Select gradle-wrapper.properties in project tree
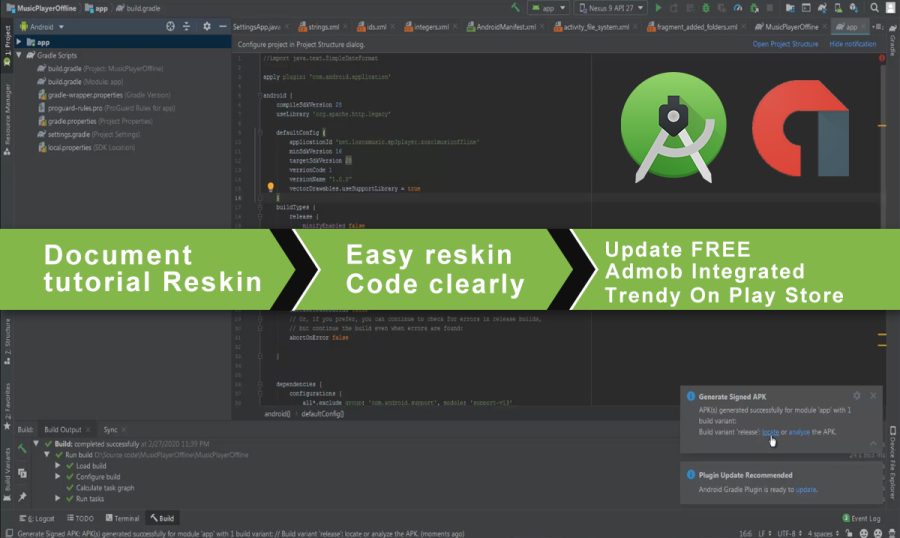900x538 pixels. coord(104,95)
